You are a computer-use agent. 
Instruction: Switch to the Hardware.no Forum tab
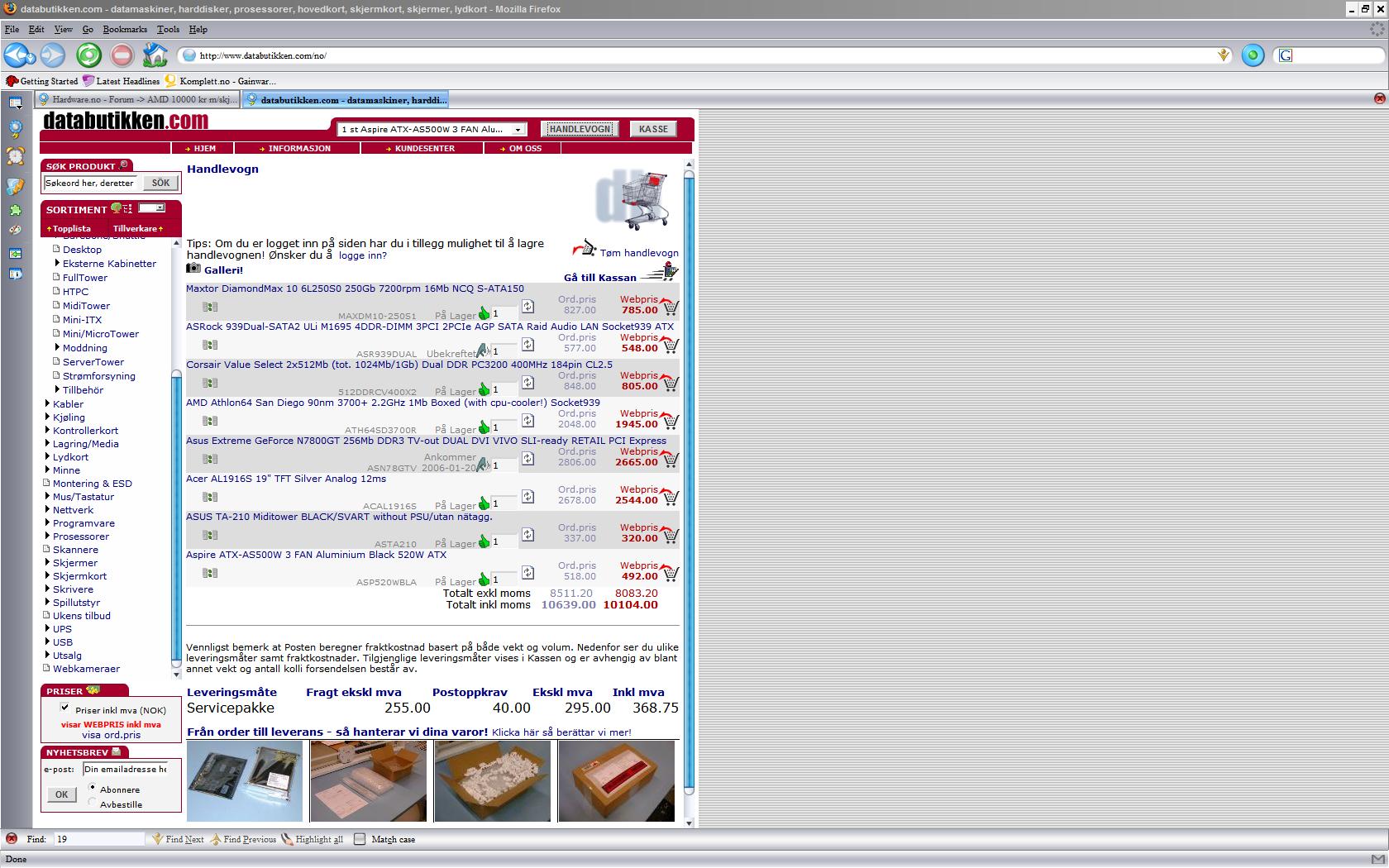click(x=137, y=99)
